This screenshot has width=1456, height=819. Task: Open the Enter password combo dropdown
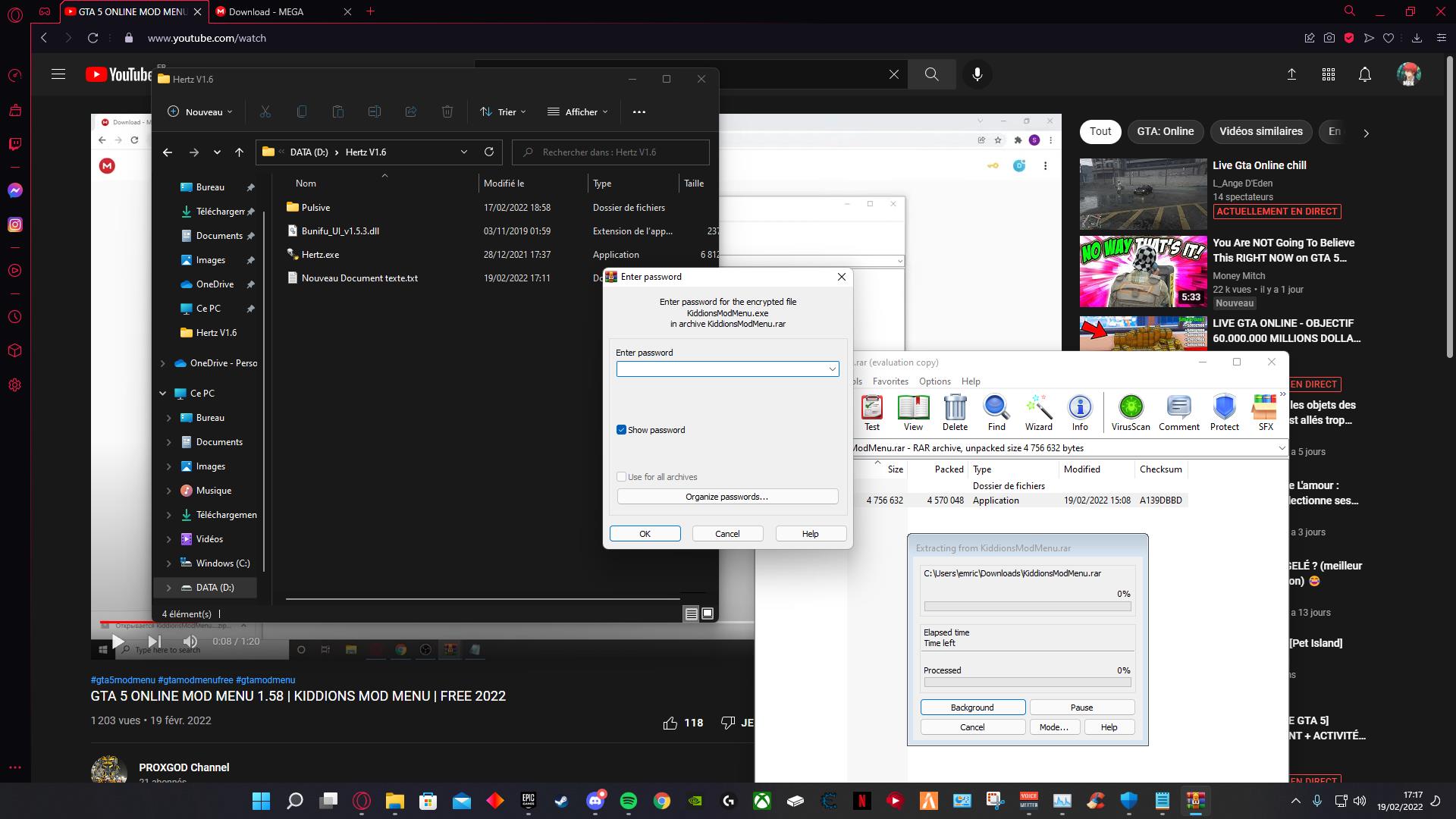coord(832,369)
